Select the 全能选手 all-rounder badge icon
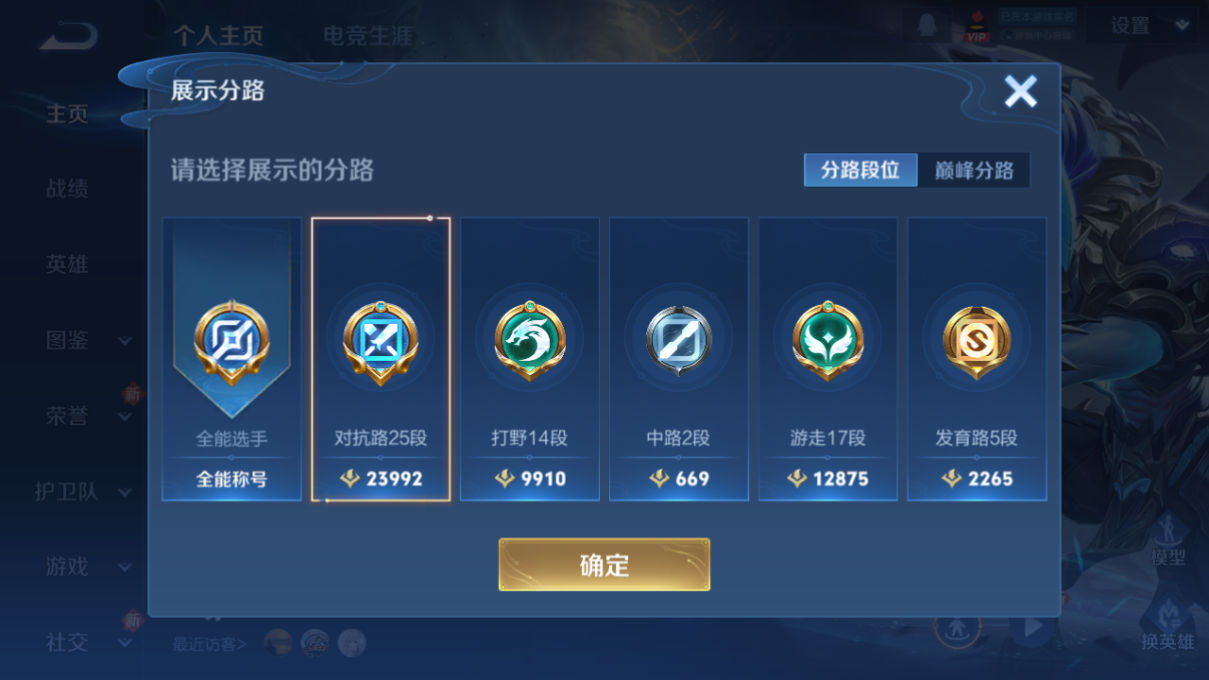The width and height of the screenshot is (1209, 680). pos(231,342)
